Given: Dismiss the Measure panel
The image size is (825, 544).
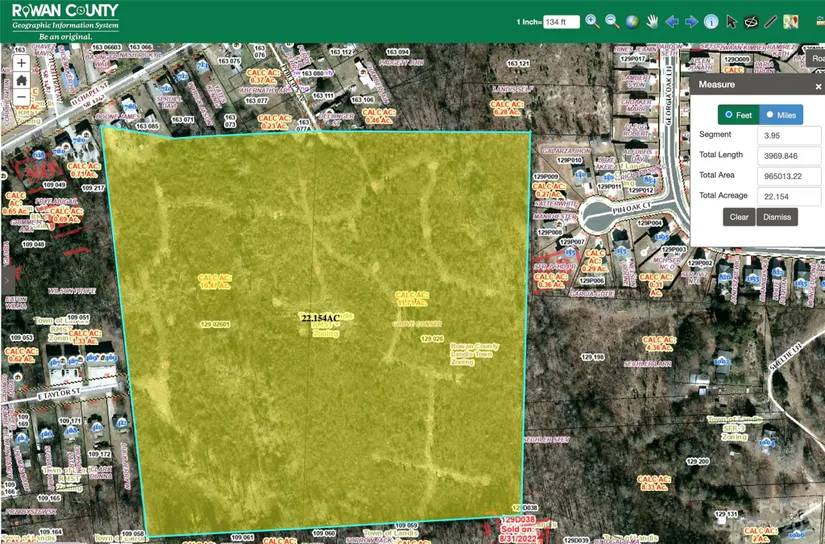Looking at the screenshot, I should coord(777,217).
